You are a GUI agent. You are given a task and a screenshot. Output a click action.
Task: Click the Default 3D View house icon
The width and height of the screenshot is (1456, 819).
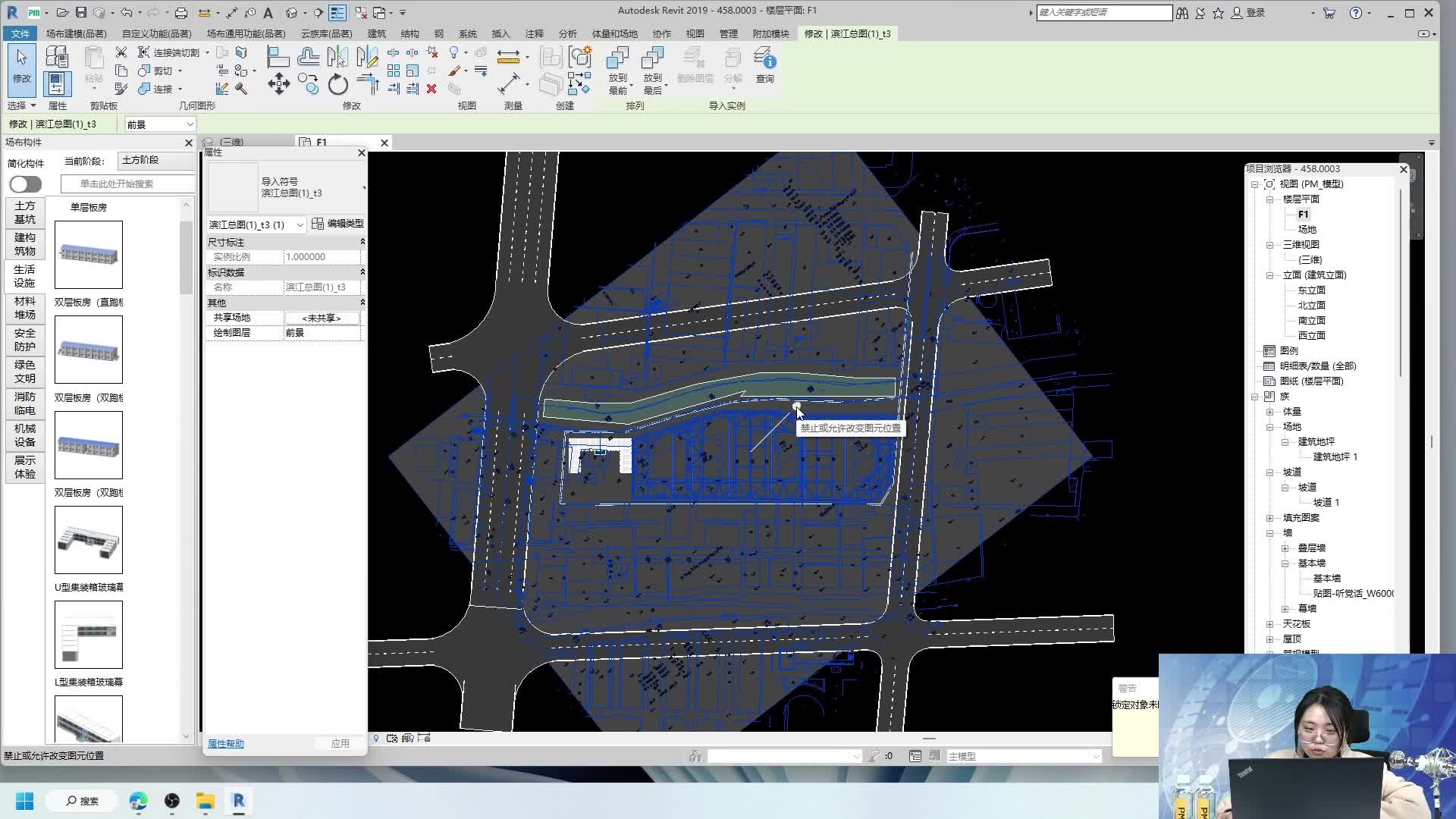pos(292,12)
